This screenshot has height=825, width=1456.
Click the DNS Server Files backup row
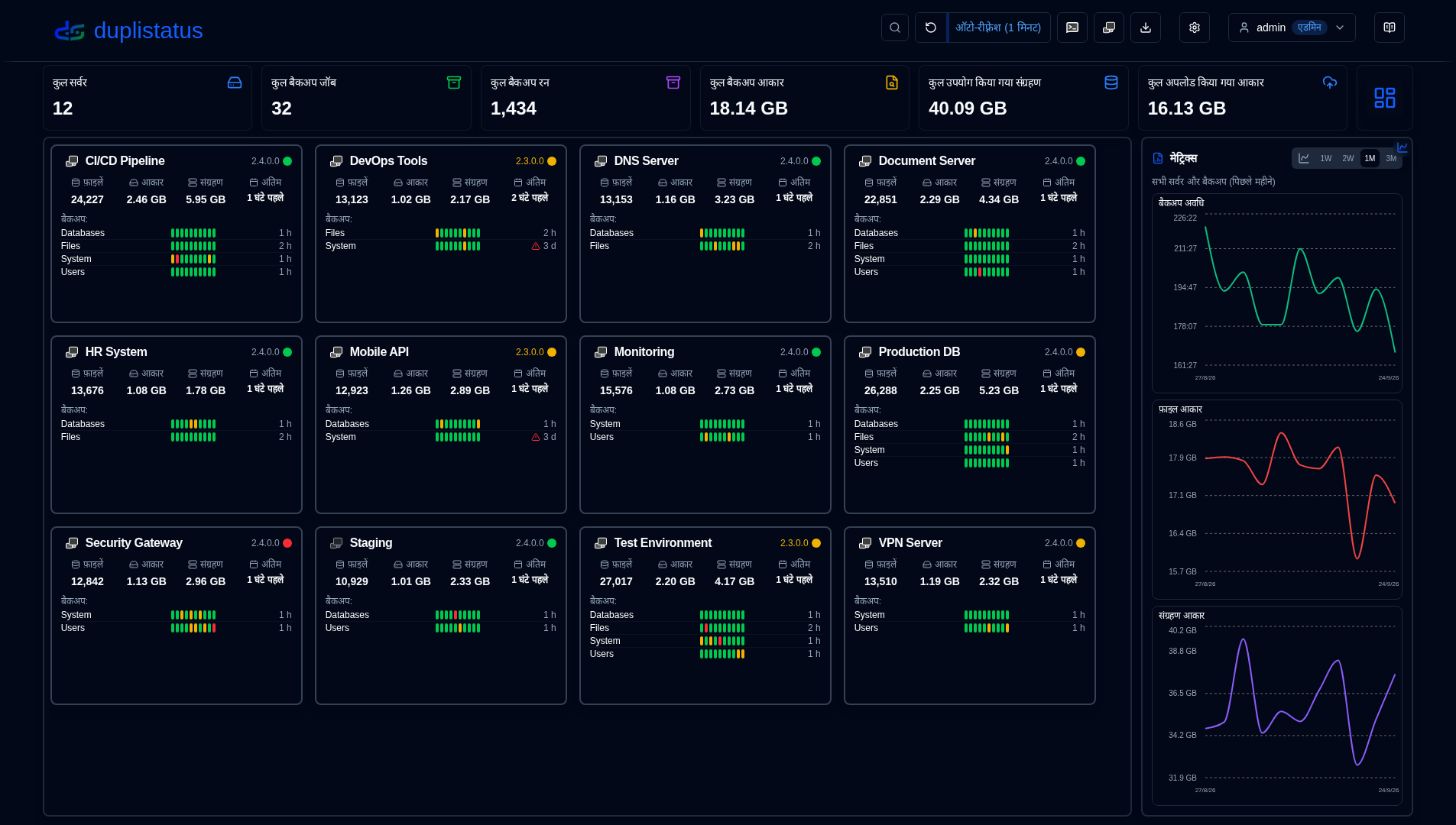click(x=705, y=246)
